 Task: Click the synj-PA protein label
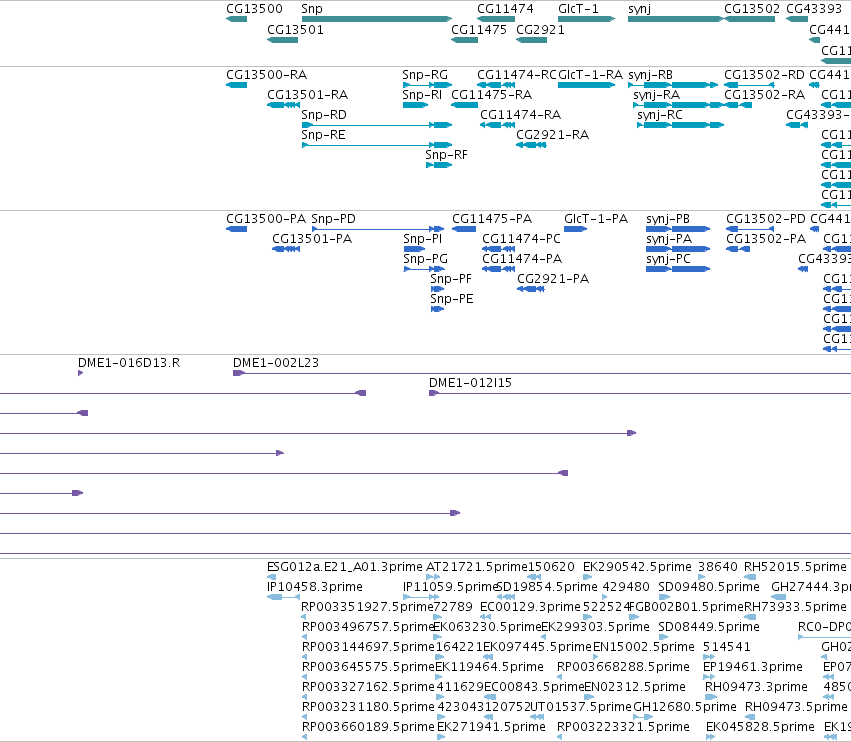[x=669, y=239]
